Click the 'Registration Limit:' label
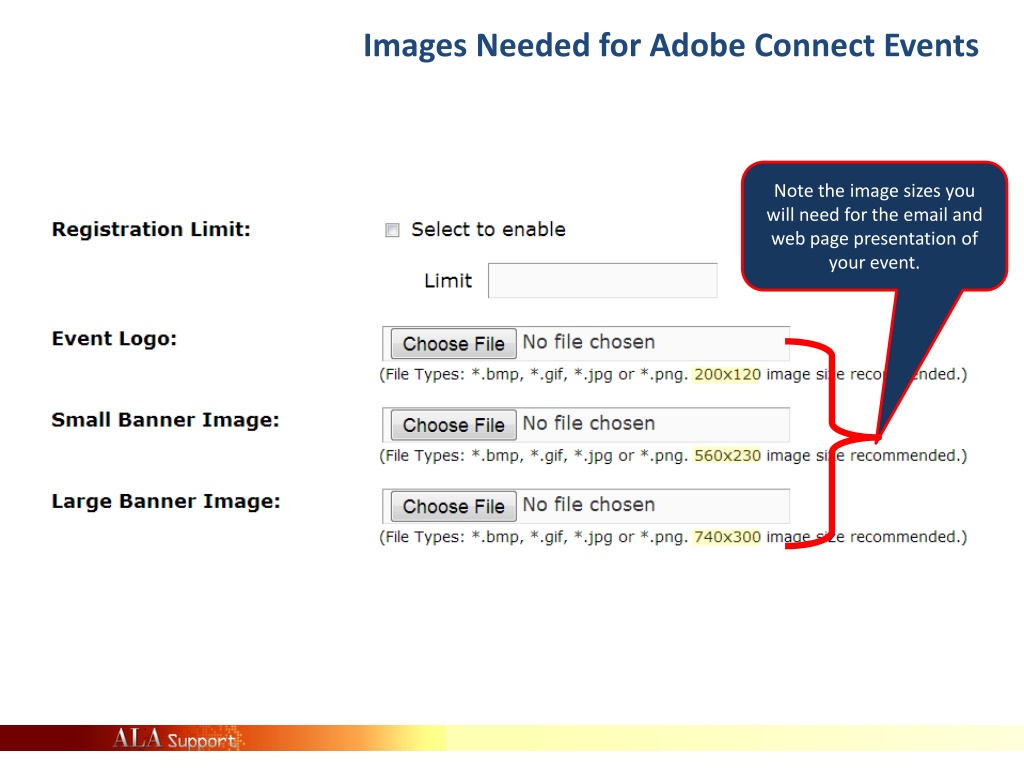The width and height of the screenshot is (1024, 768). tap(151, 230)
